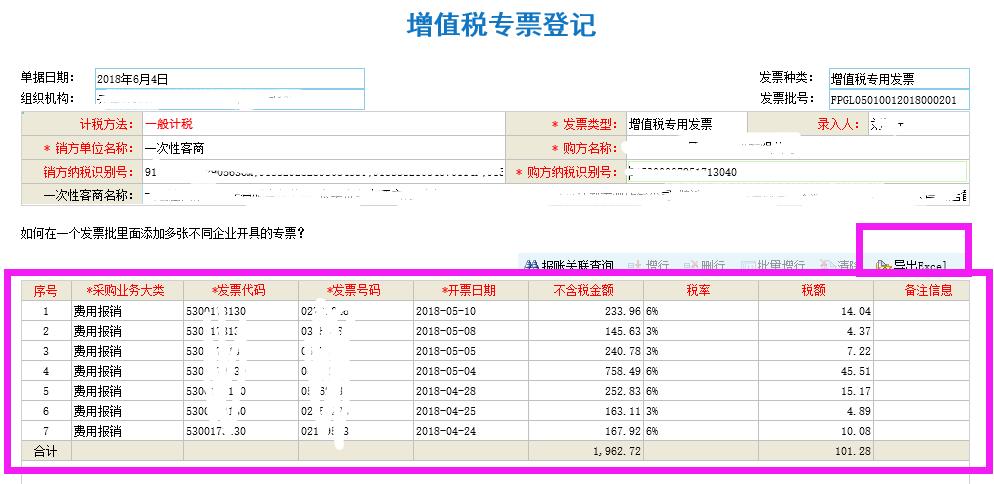Image resolution: width=994 pixels, height=484 pixels.
Task: Click the 删行 delete row icon
Action: coord(689,266)
